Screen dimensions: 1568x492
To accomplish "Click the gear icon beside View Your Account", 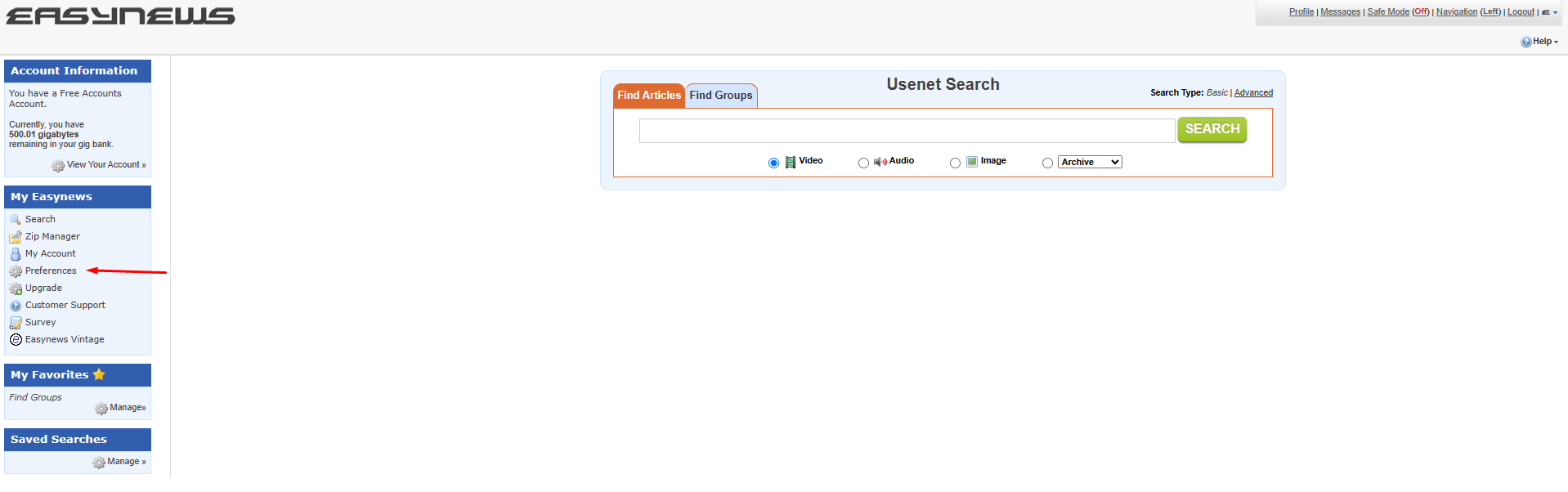I will (x=58, y=166).
